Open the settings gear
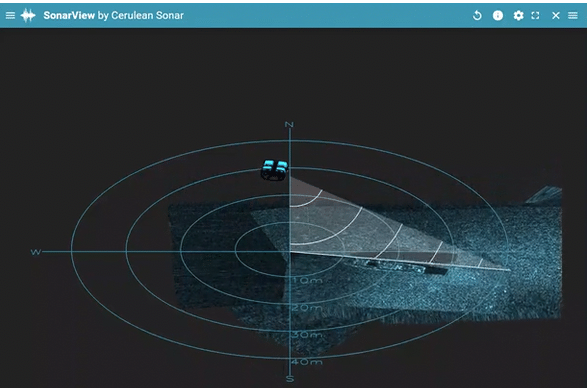This screenshot has width=588, height=391. (x=518, y=15)
